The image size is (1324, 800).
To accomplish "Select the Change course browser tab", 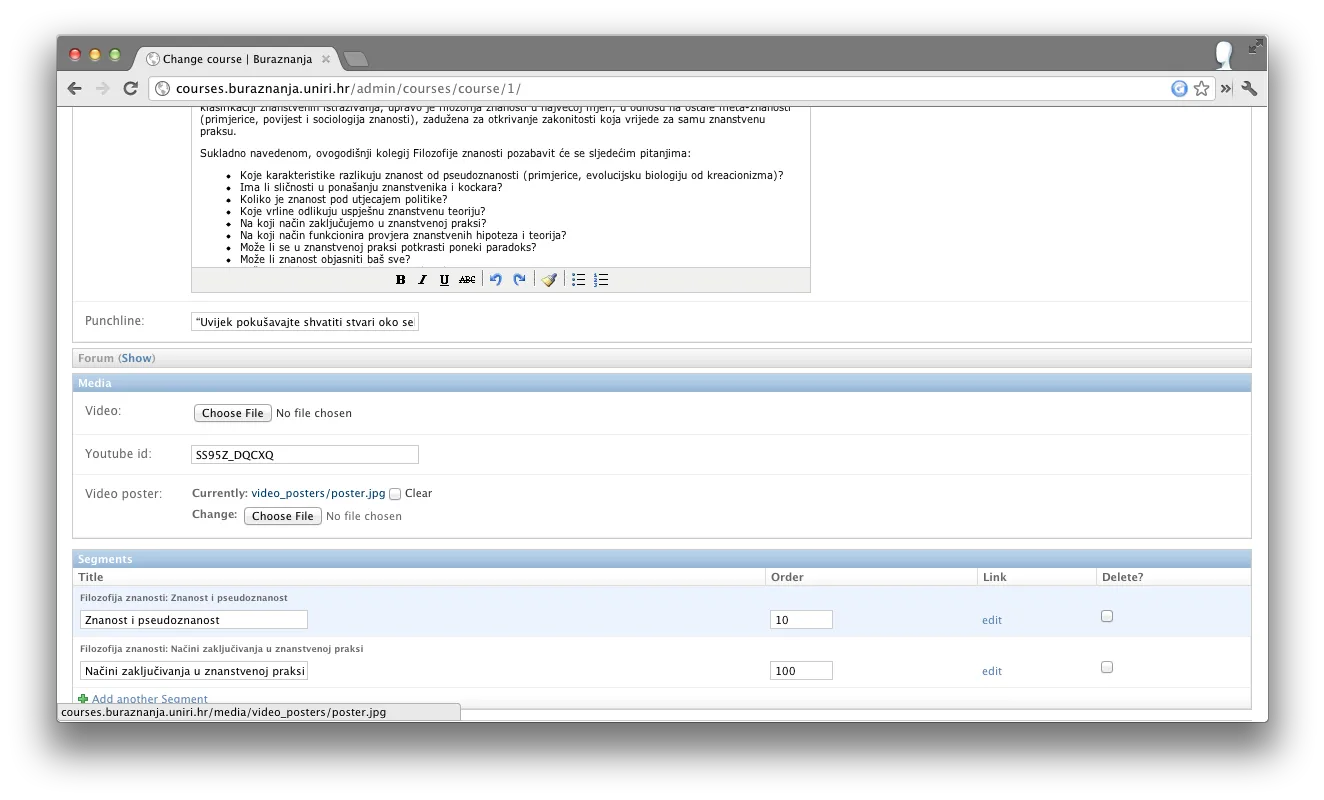I will 236,59.
